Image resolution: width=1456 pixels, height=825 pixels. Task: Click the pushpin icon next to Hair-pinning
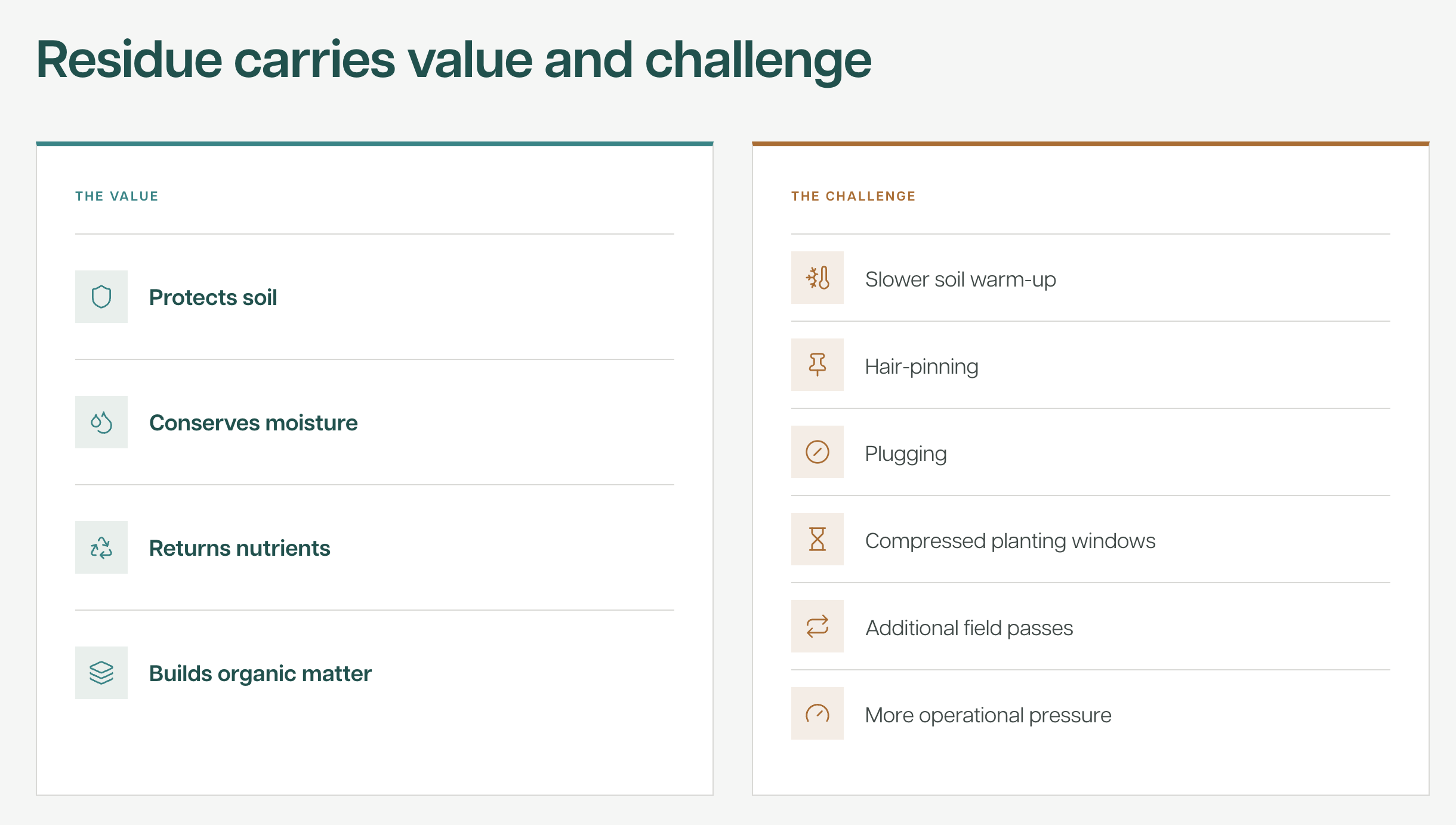[x=818, y=365]
